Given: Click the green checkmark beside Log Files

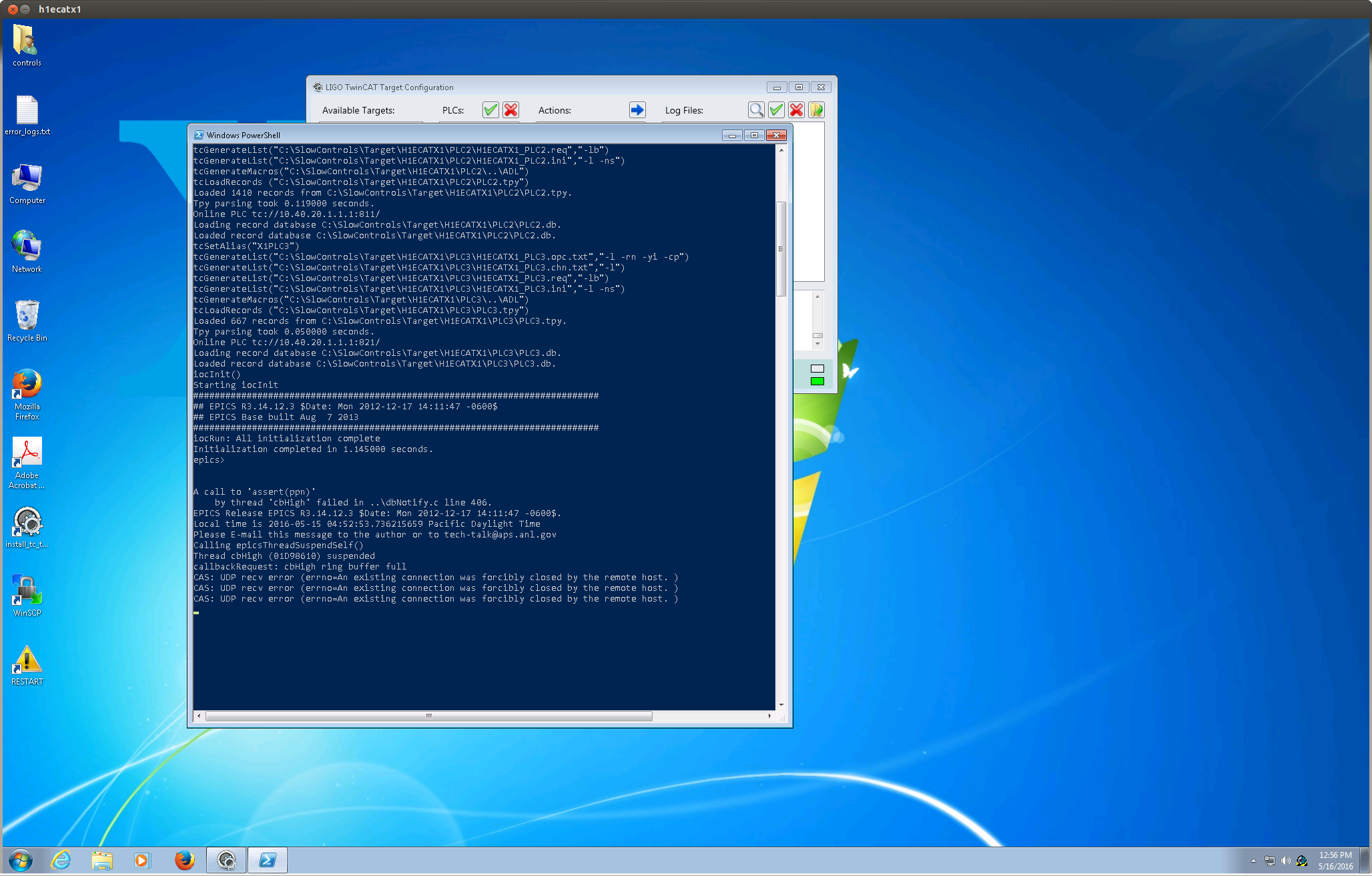Looking at the screenshot, I should pyautogui.click(x=776, y=110).
